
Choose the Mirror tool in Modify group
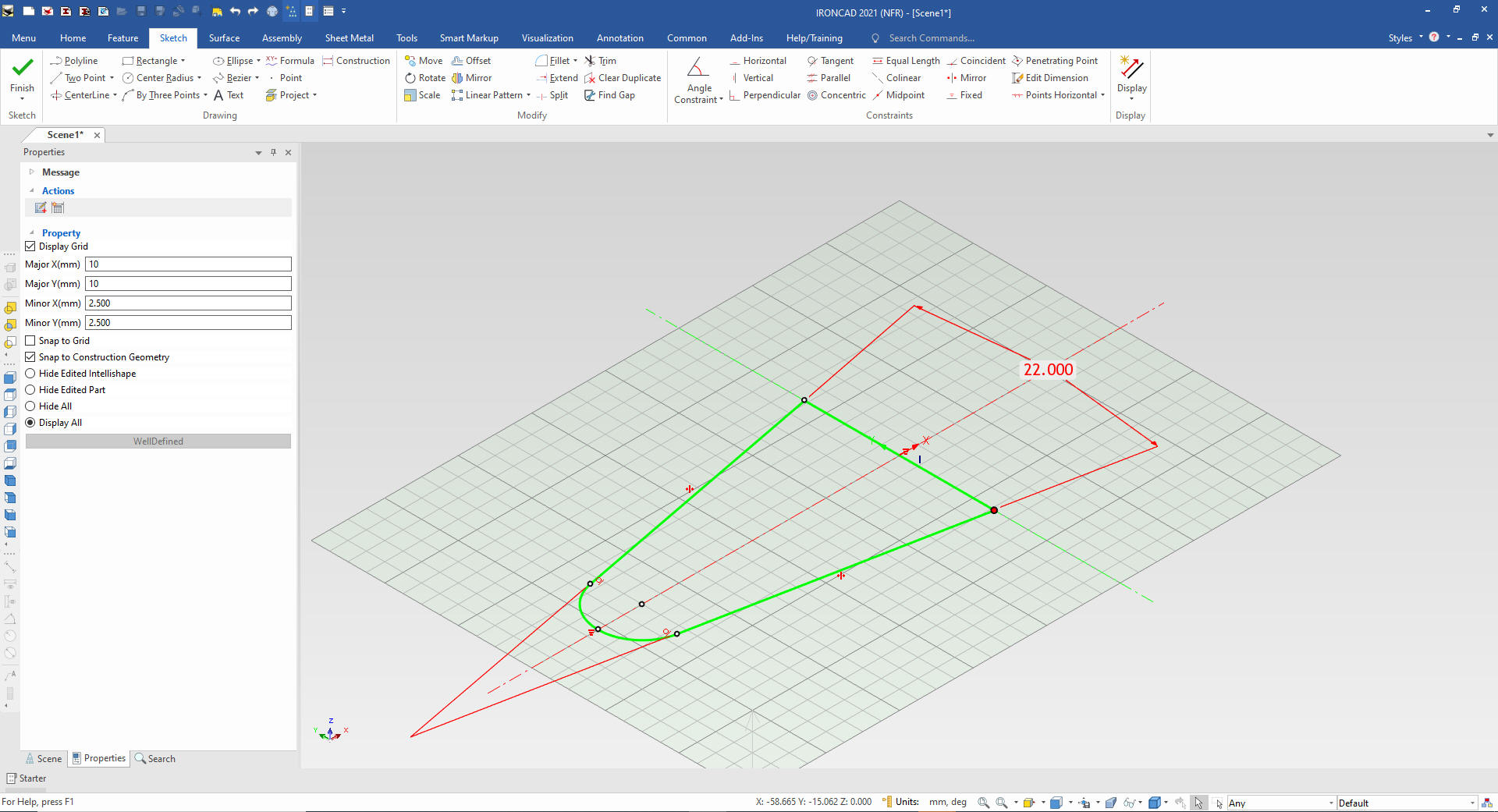click(x=471, y=78)
